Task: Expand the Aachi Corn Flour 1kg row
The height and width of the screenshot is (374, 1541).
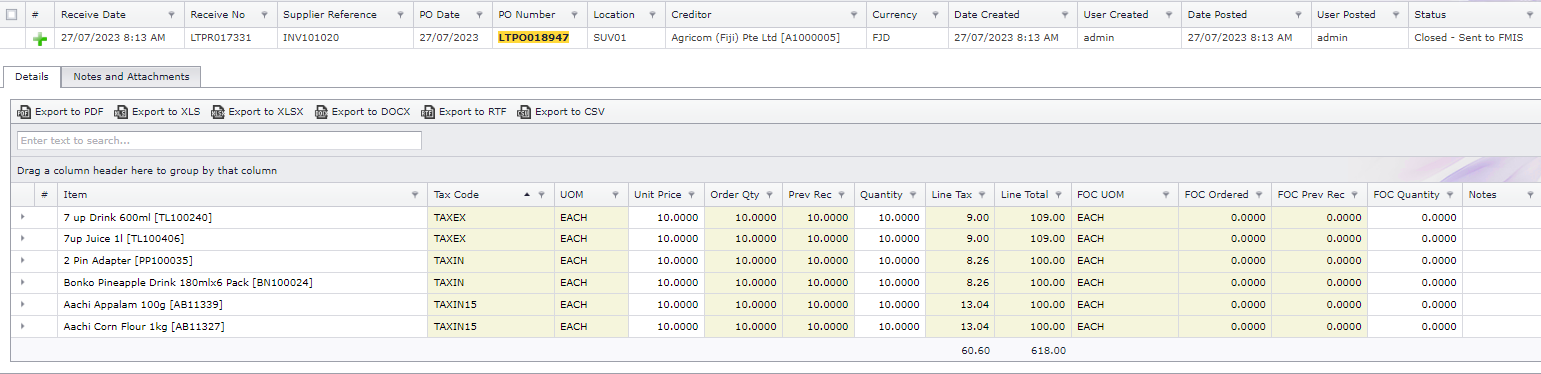Action: tap(22, 327)
